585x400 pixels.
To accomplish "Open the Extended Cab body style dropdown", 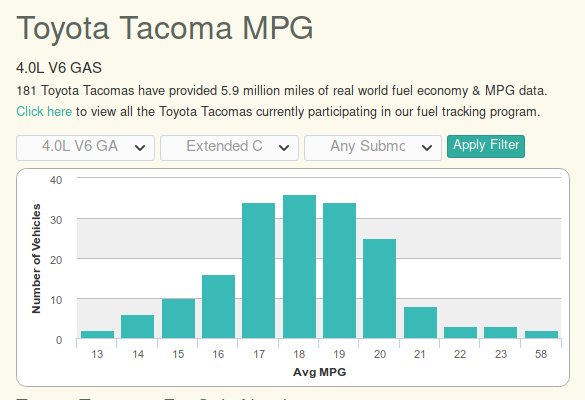I will pos(229,148).
